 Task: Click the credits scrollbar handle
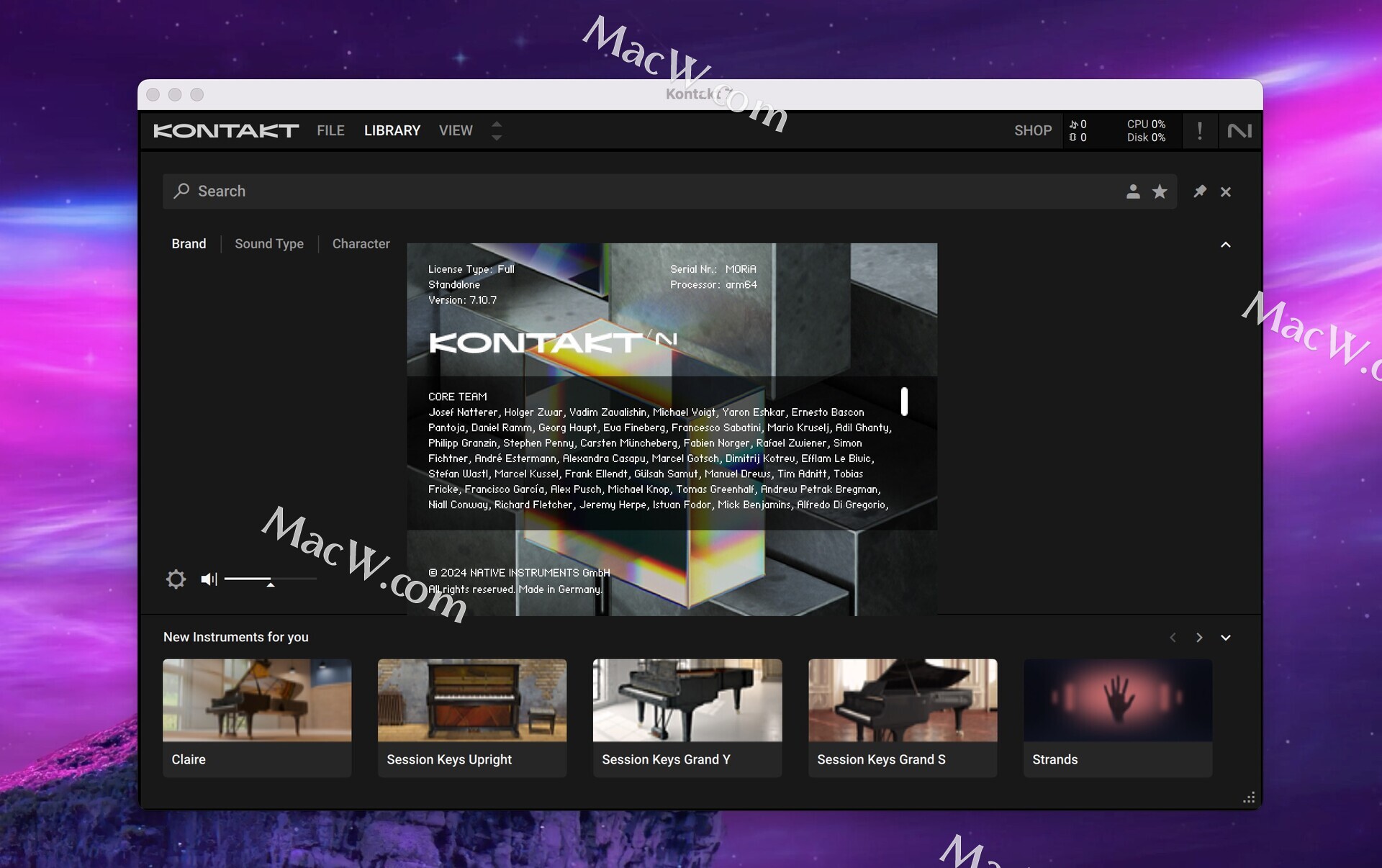point(904,402)
